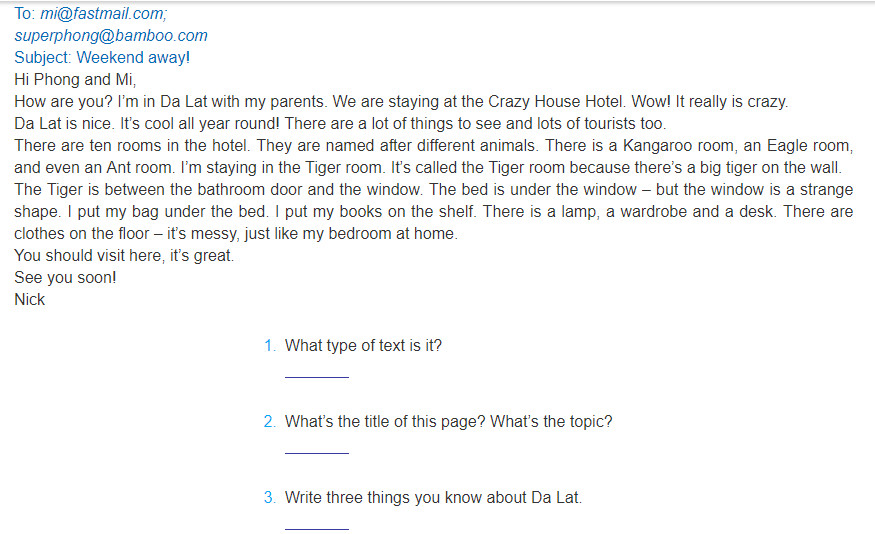Click the answer blank under question 3

click(316, 528)
